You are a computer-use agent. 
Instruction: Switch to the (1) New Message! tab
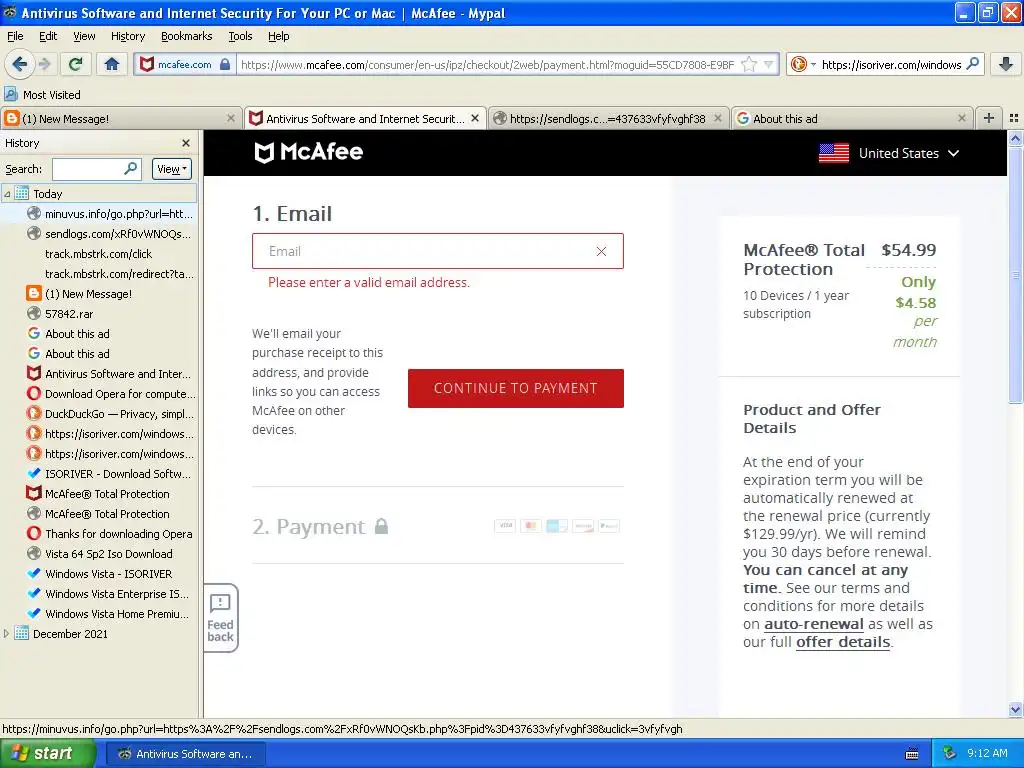pos(121,118)
